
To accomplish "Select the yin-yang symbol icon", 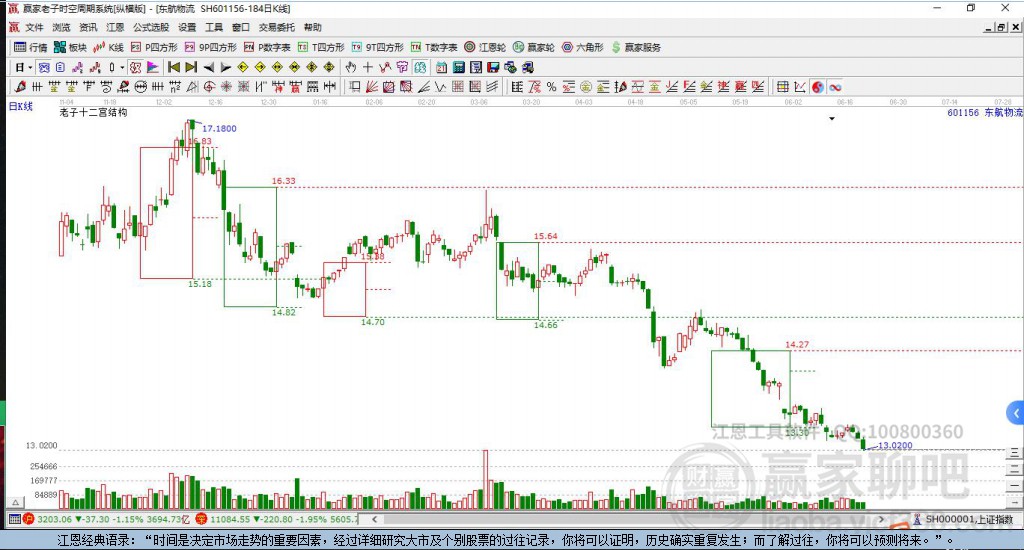I will click(818, 87).
